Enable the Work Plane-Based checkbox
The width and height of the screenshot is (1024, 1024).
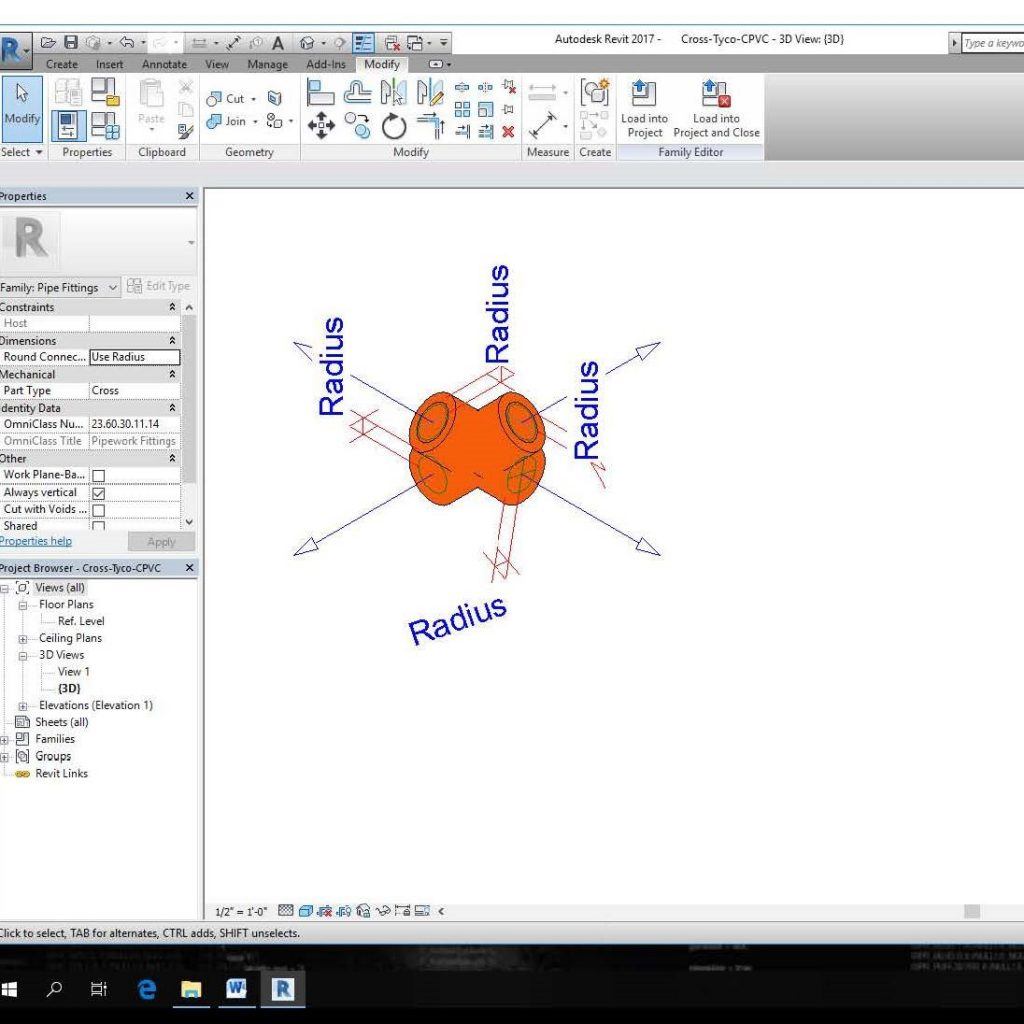(x=98, y=476)
